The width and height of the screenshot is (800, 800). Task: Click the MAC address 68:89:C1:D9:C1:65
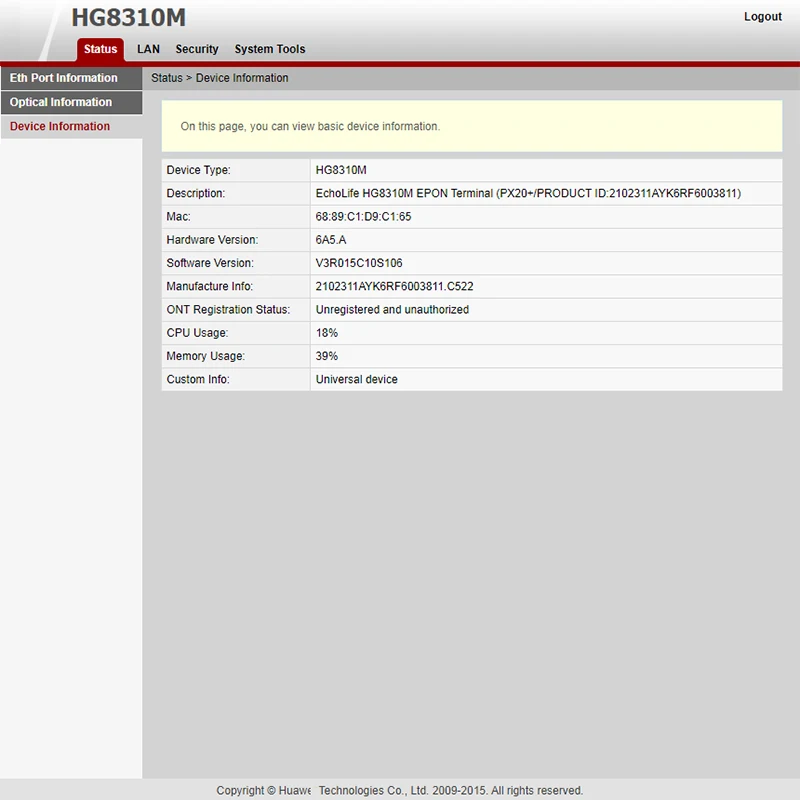[363, 217]
